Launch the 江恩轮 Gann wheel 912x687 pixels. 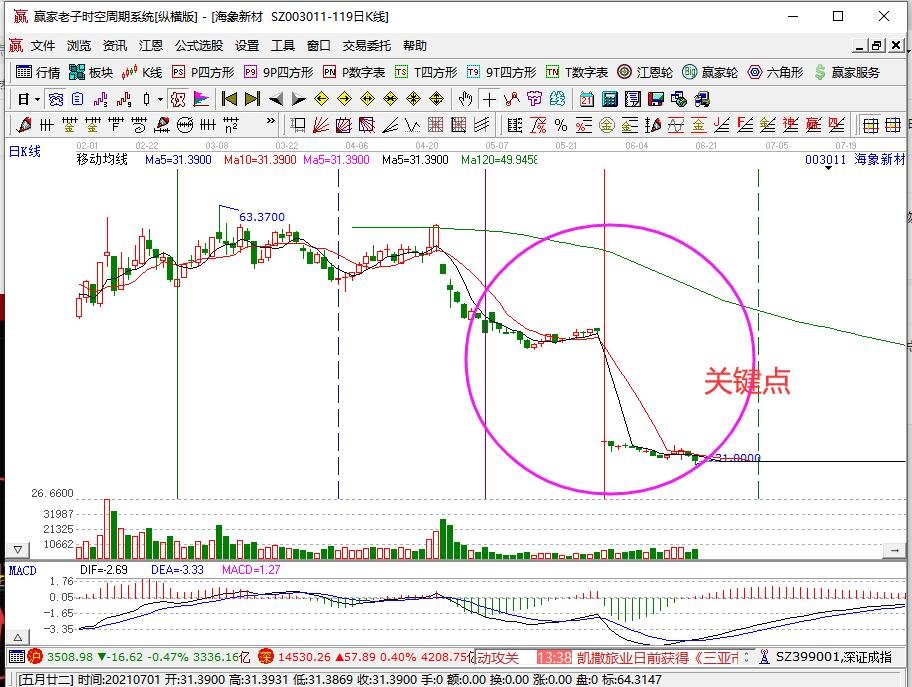[x=645, y=72]
